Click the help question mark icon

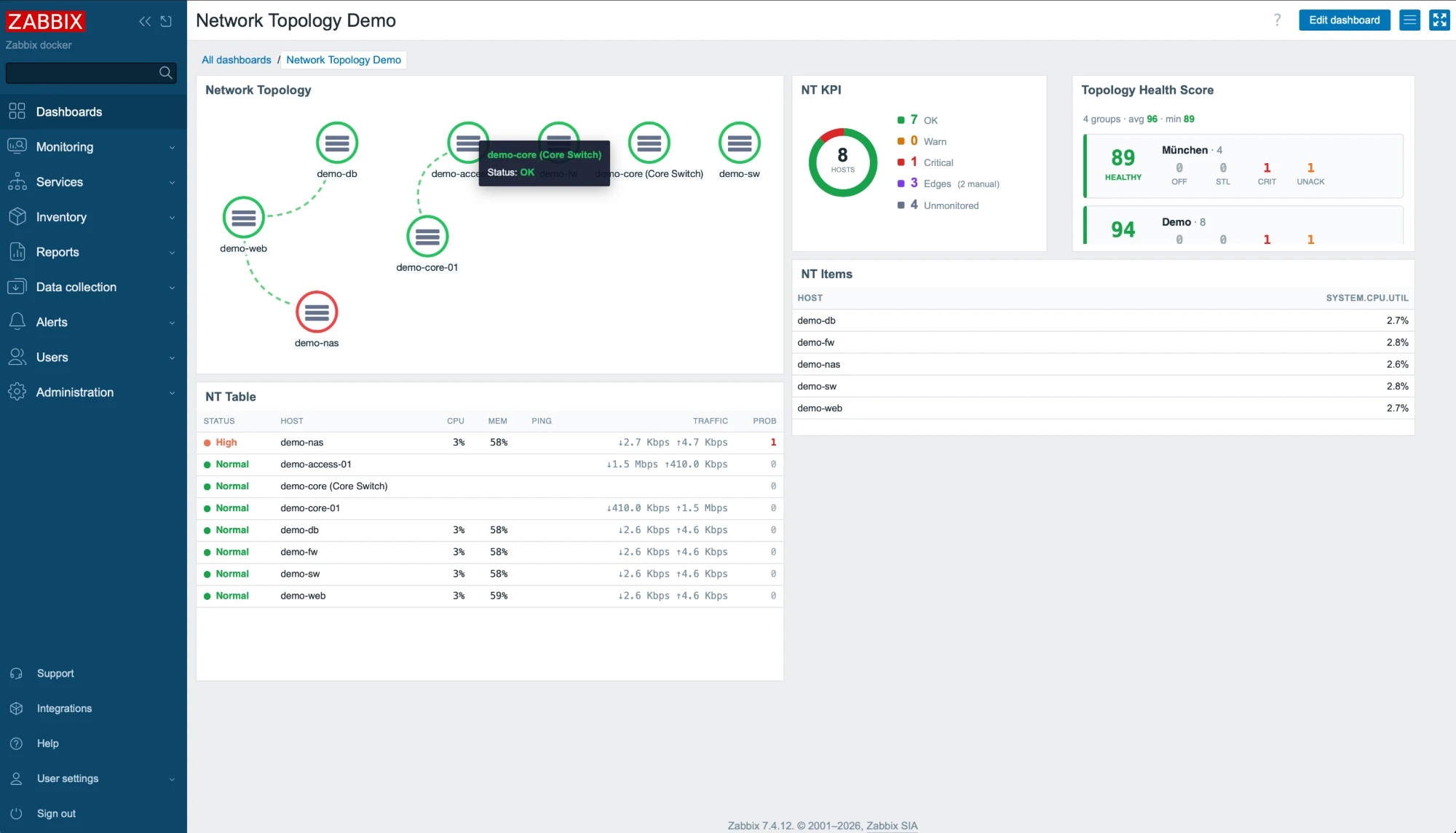1277,20
